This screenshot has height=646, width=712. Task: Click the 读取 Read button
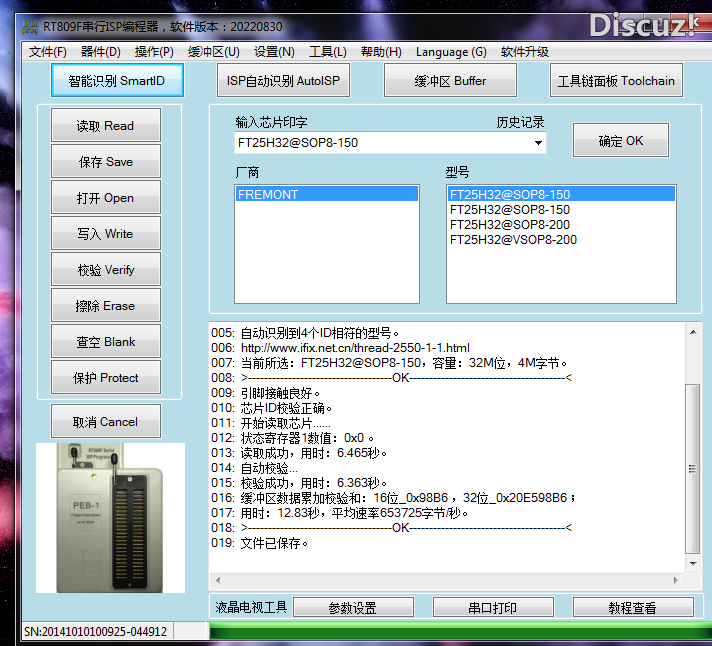(105, 125)
